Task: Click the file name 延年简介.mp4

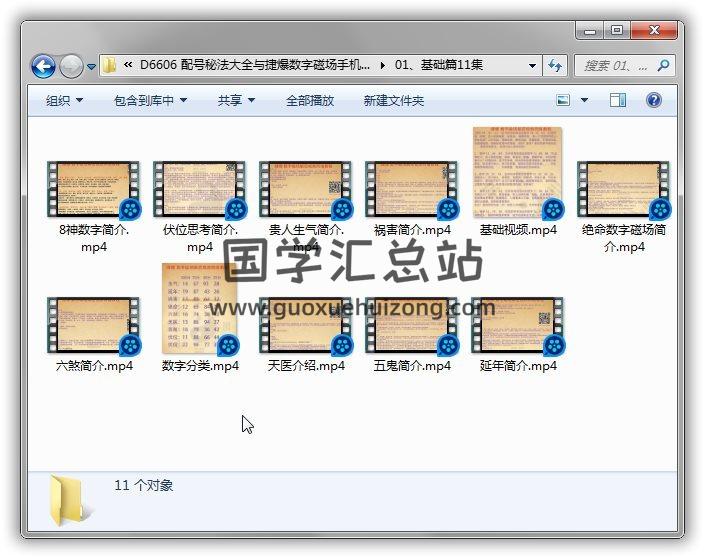Action: click(518, 366)
